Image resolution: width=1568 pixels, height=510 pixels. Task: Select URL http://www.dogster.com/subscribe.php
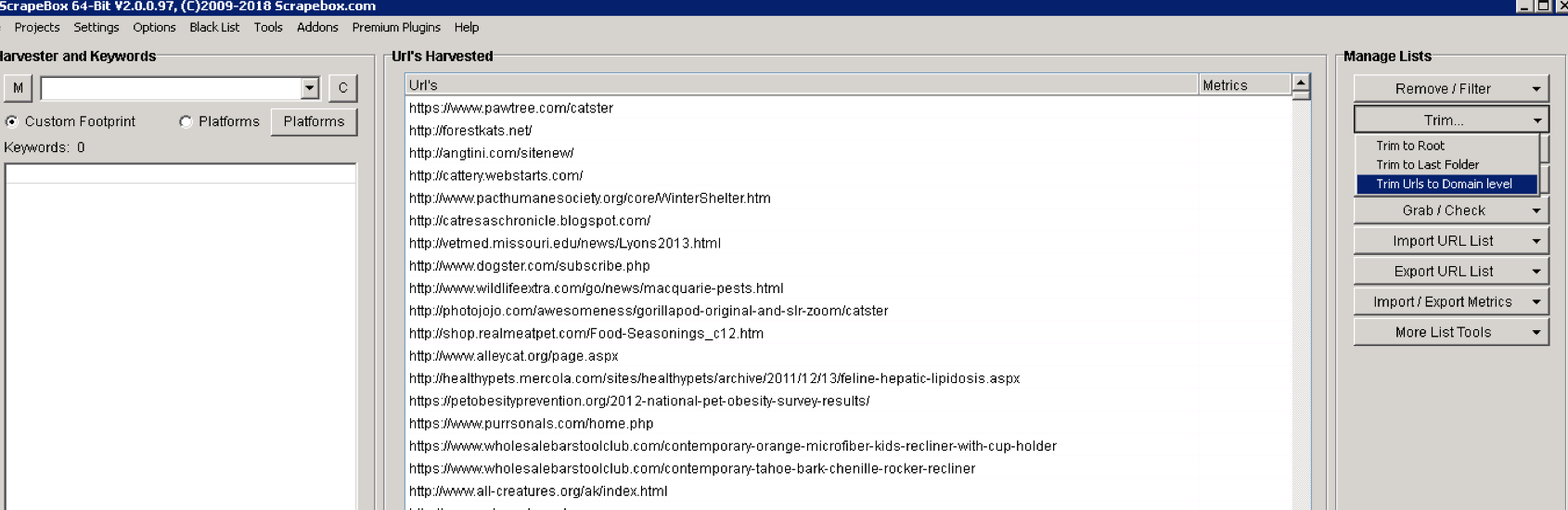click(530, 266)
